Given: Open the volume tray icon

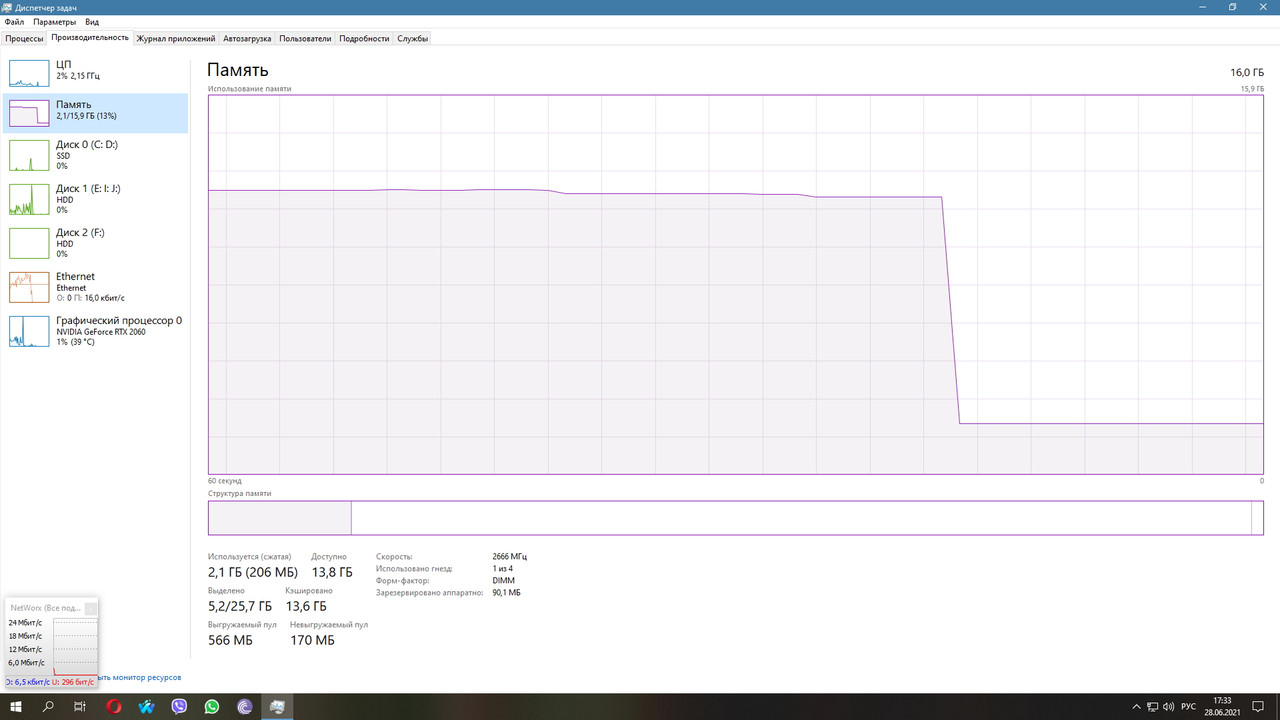Looking at the screenshot, I should pyautogui.click(x=1169, y=706).
